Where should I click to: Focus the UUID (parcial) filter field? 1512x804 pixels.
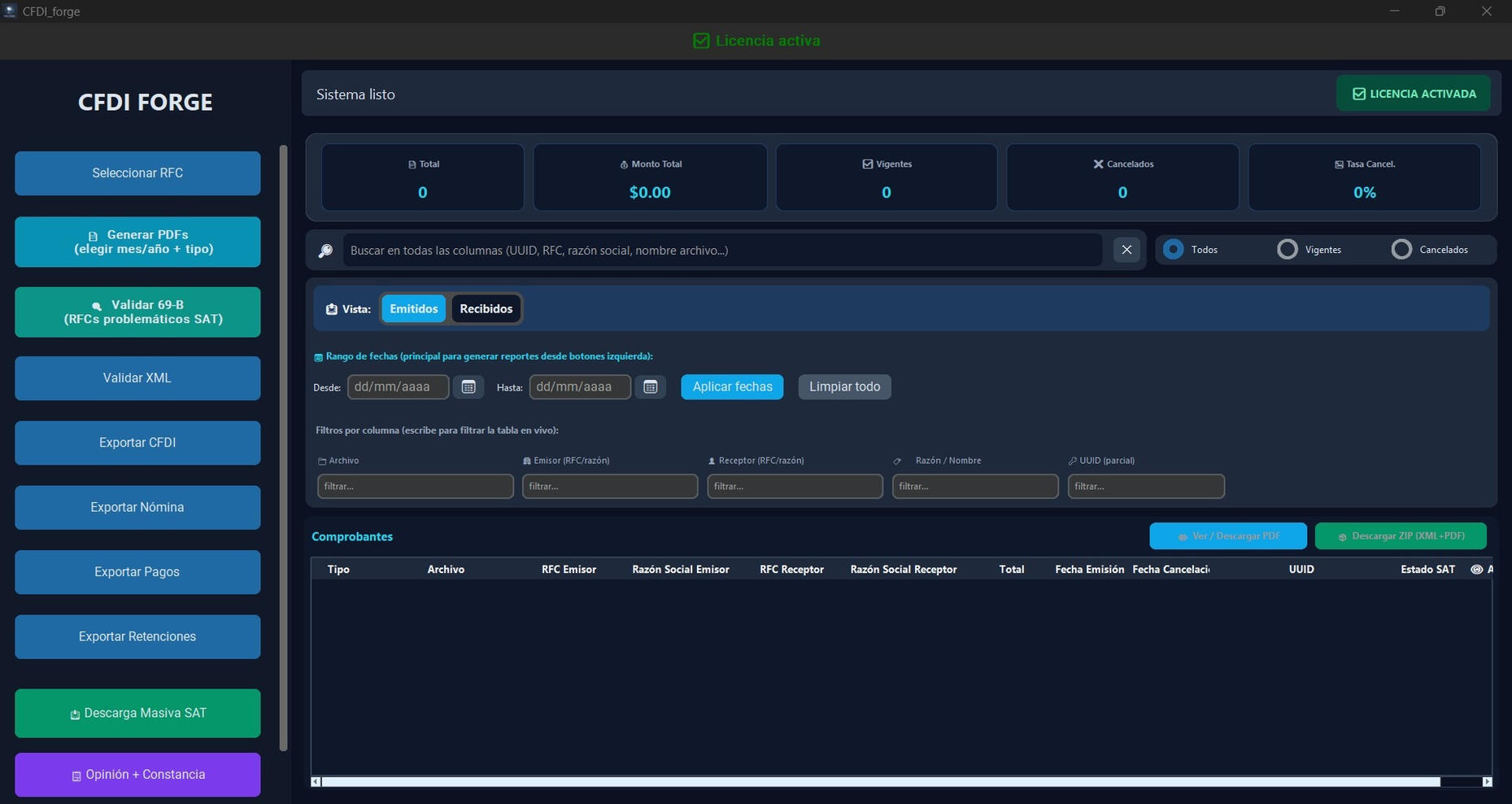point(1146,486)
